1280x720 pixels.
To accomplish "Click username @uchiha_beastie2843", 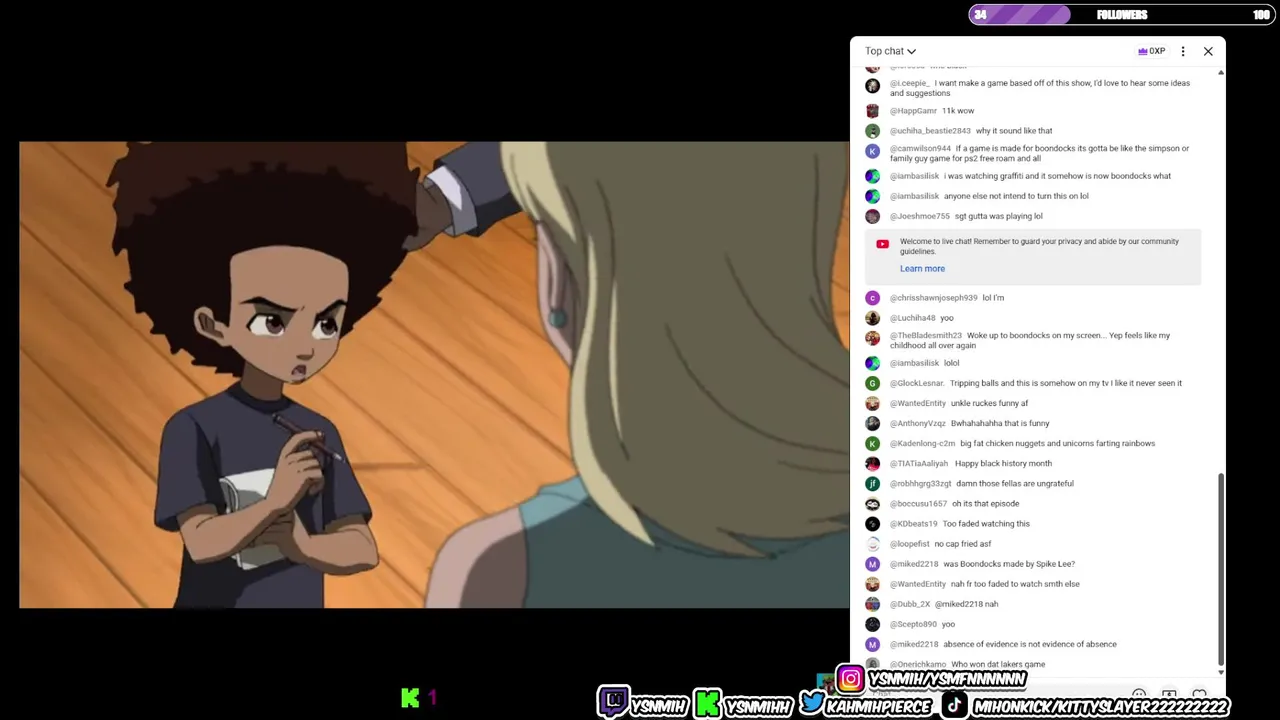I will tap(930, 131).
